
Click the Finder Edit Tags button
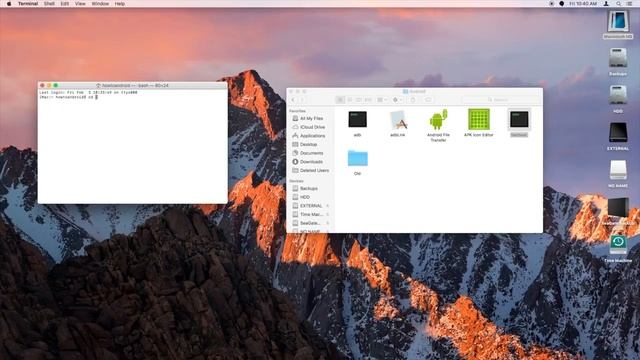coord(428,100)
